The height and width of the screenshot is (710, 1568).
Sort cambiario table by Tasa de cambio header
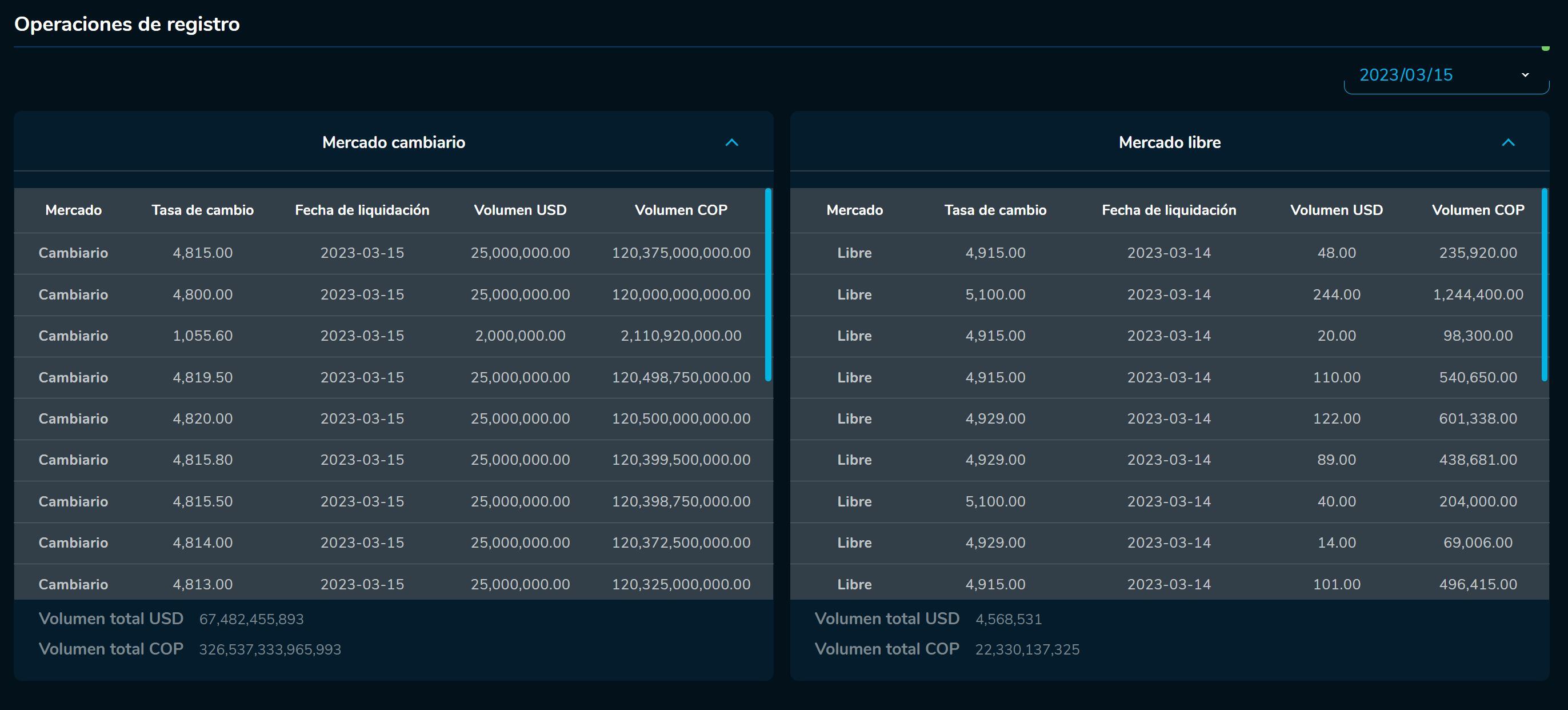click(x=203, y=210)
